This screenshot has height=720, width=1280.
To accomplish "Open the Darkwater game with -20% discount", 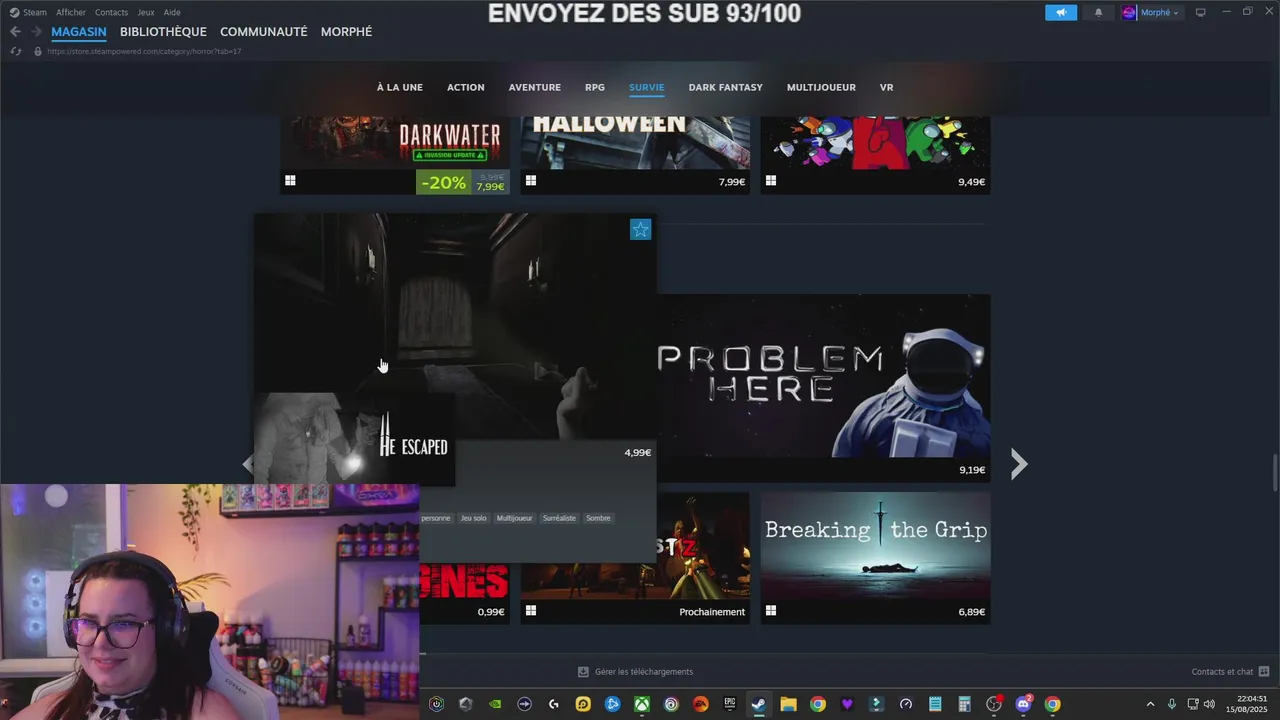I will (x=395, y=155).
